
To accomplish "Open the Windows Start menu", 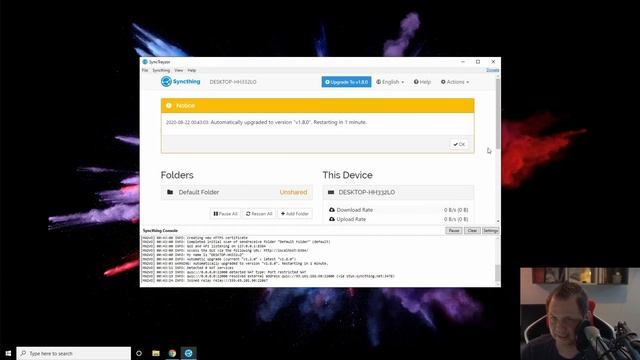I will click(x=8, y=353).
